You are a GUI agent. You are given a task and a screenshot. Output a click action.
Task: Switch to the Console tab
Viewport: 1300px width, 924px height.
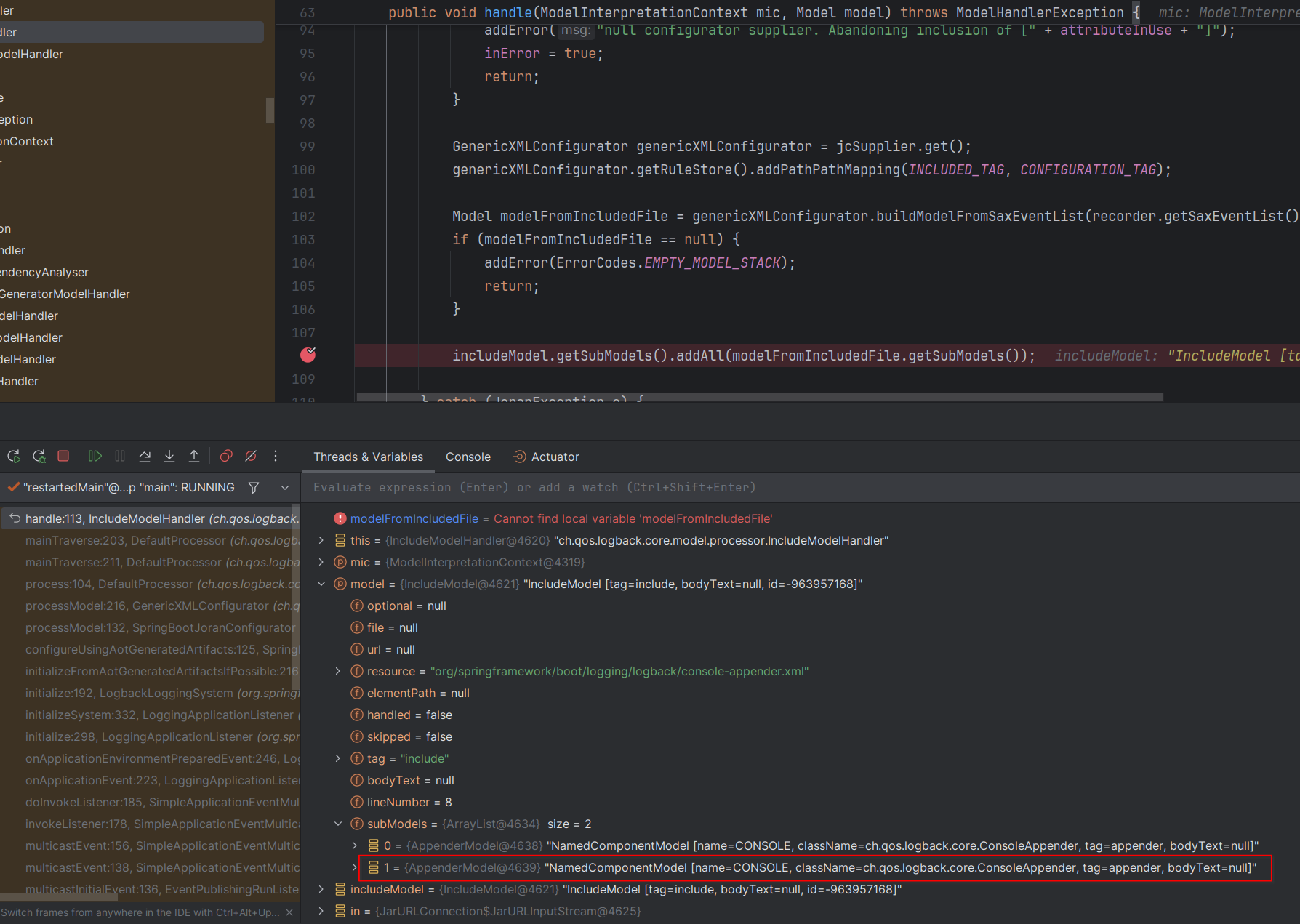click(468, 457)
